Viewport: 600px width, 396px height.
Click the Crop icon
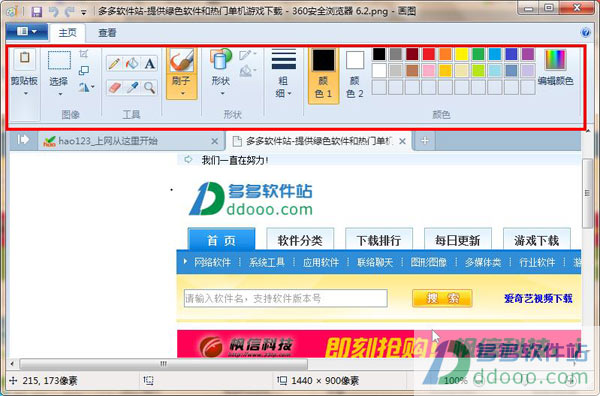coord(84,54)
